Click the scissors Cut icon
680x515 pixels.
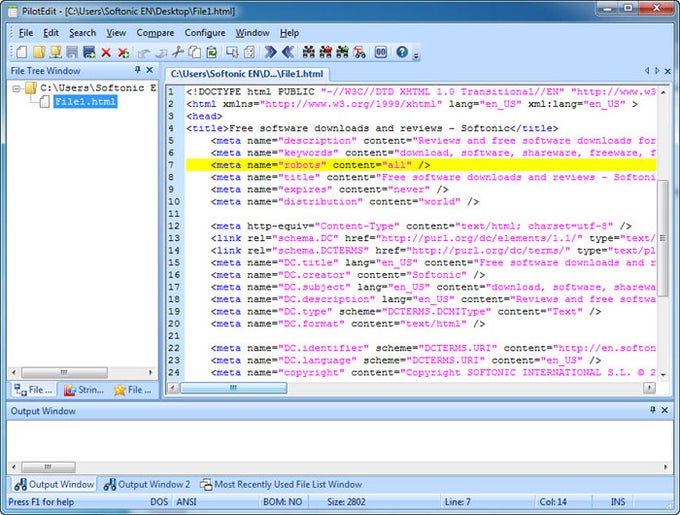pyautogui.click(x=178, y=52)
